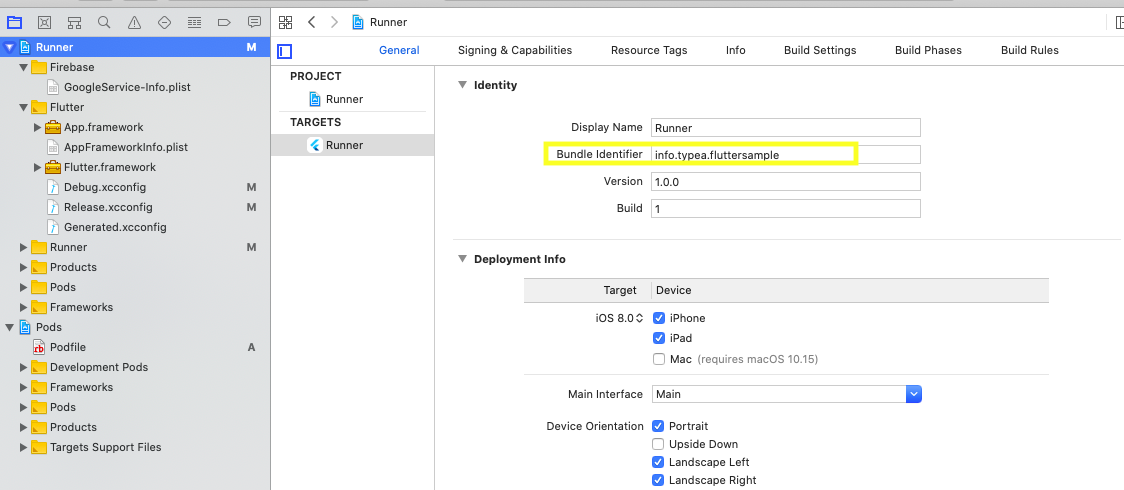Screen dimensions: 1124x490
Task: Click the Bundle Identifier text field
Action: click(784, 154)
